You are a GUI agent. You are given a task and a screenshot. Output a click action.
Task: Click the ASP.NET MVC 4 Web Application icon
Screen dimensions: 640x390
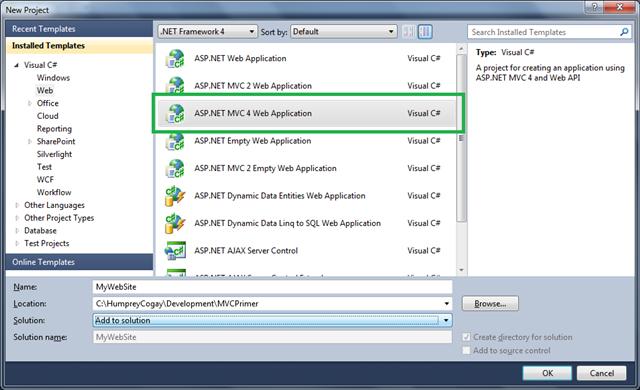175,113
